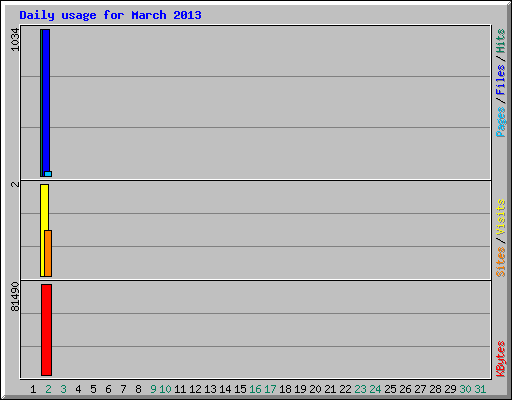Click day 16 on the x-axis
Image resolution: width=512 pixels, height=400 pixels.
tap(255, 389)
